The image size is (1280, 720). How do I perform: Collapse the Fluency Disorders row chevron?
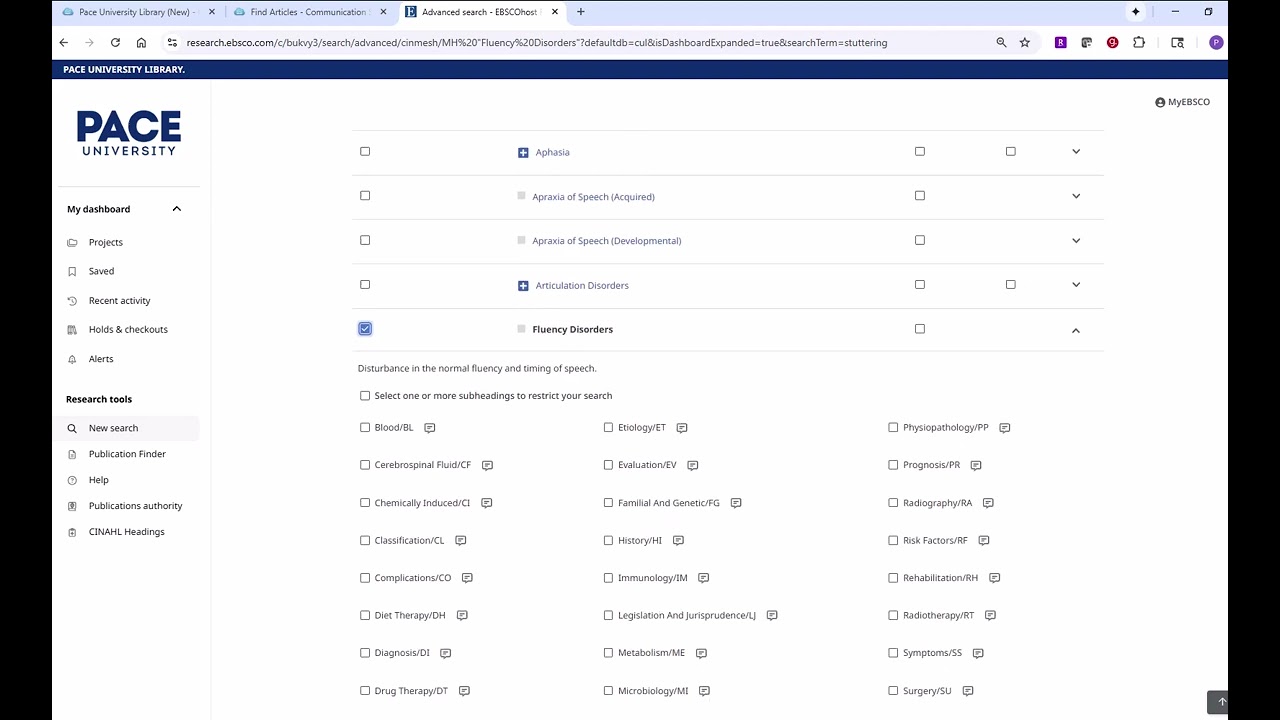coord(1076,330)
